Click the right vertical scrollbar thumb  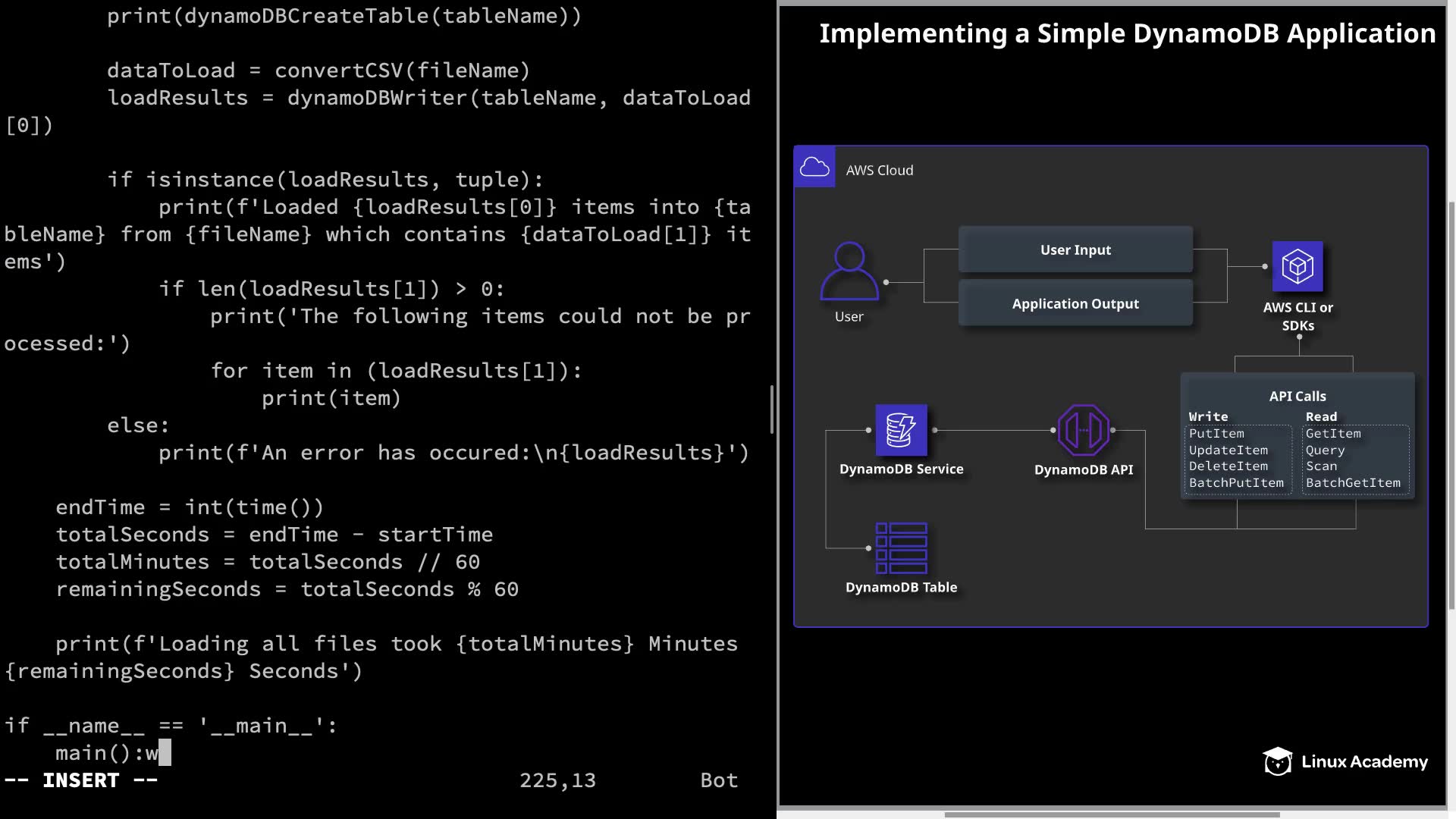[1451, 406]
